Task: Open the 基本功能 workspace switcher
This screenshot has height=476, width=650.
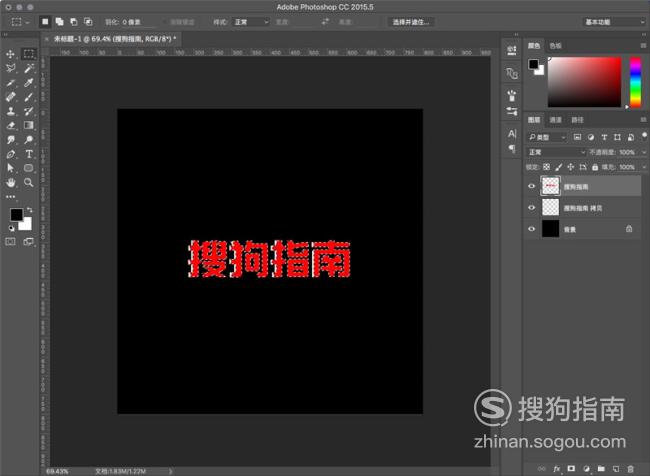Action: (x=614, y=22)
